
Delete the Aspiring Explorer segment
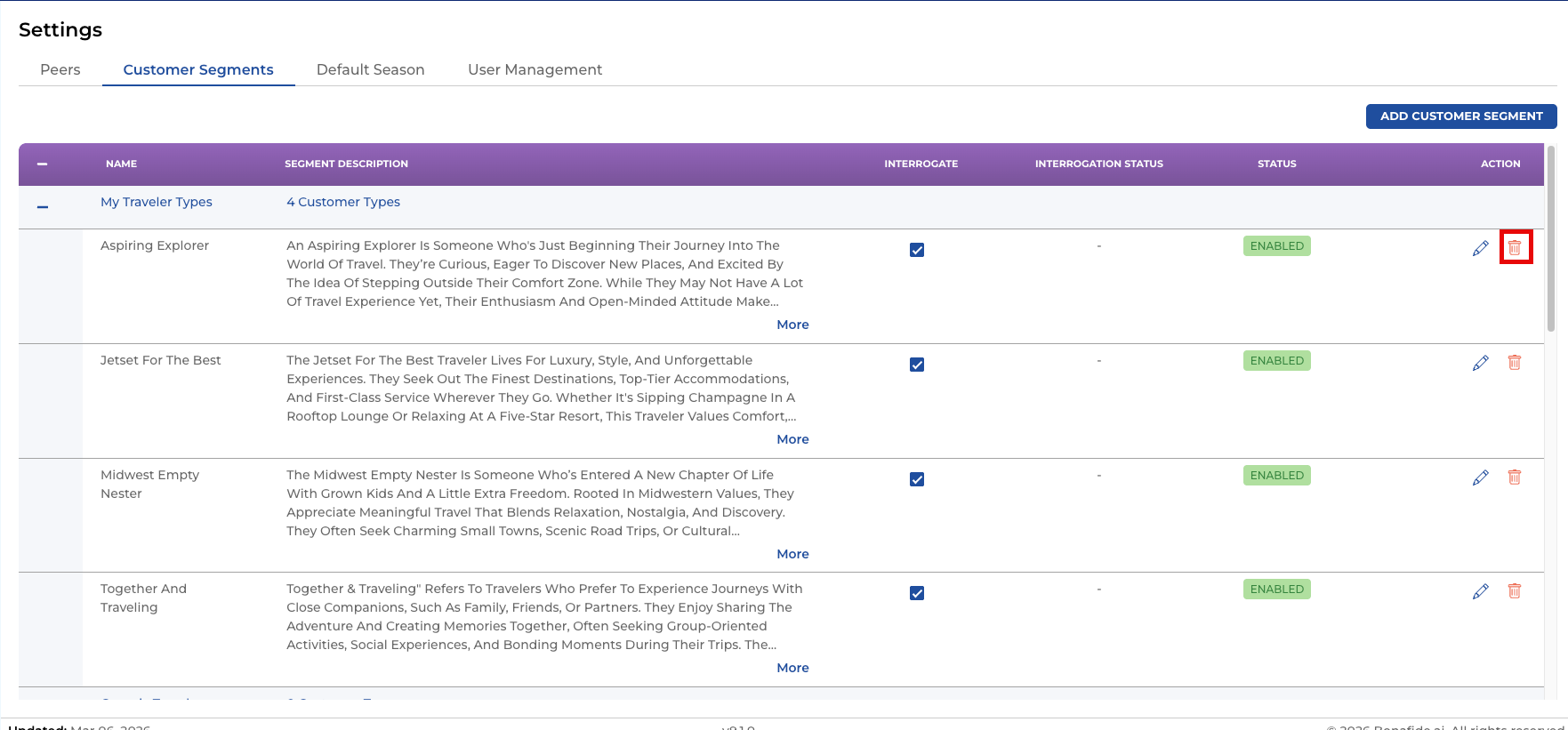coord(1515,247)
